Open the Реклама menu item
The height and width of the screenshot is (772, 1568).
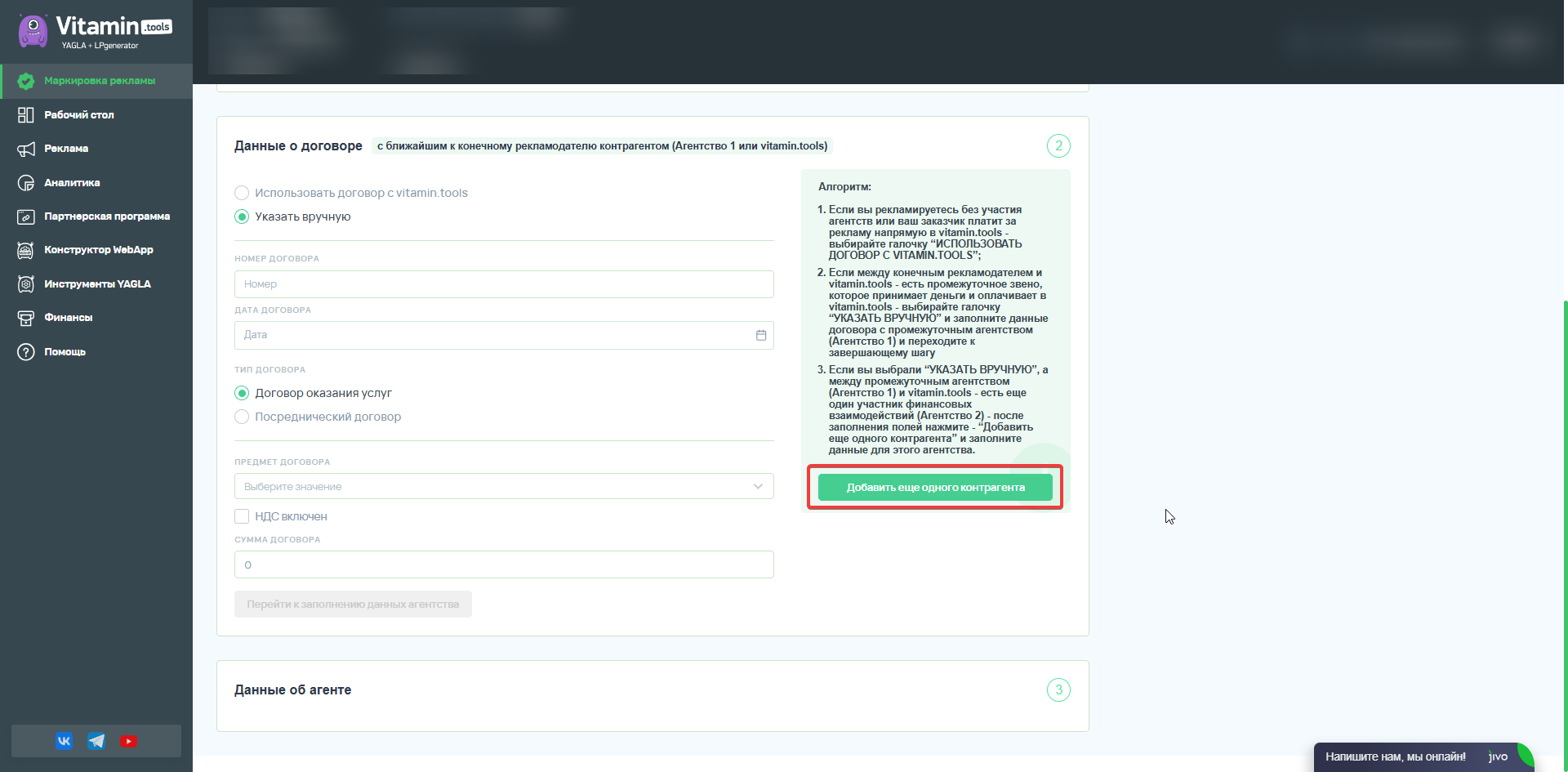96,149
